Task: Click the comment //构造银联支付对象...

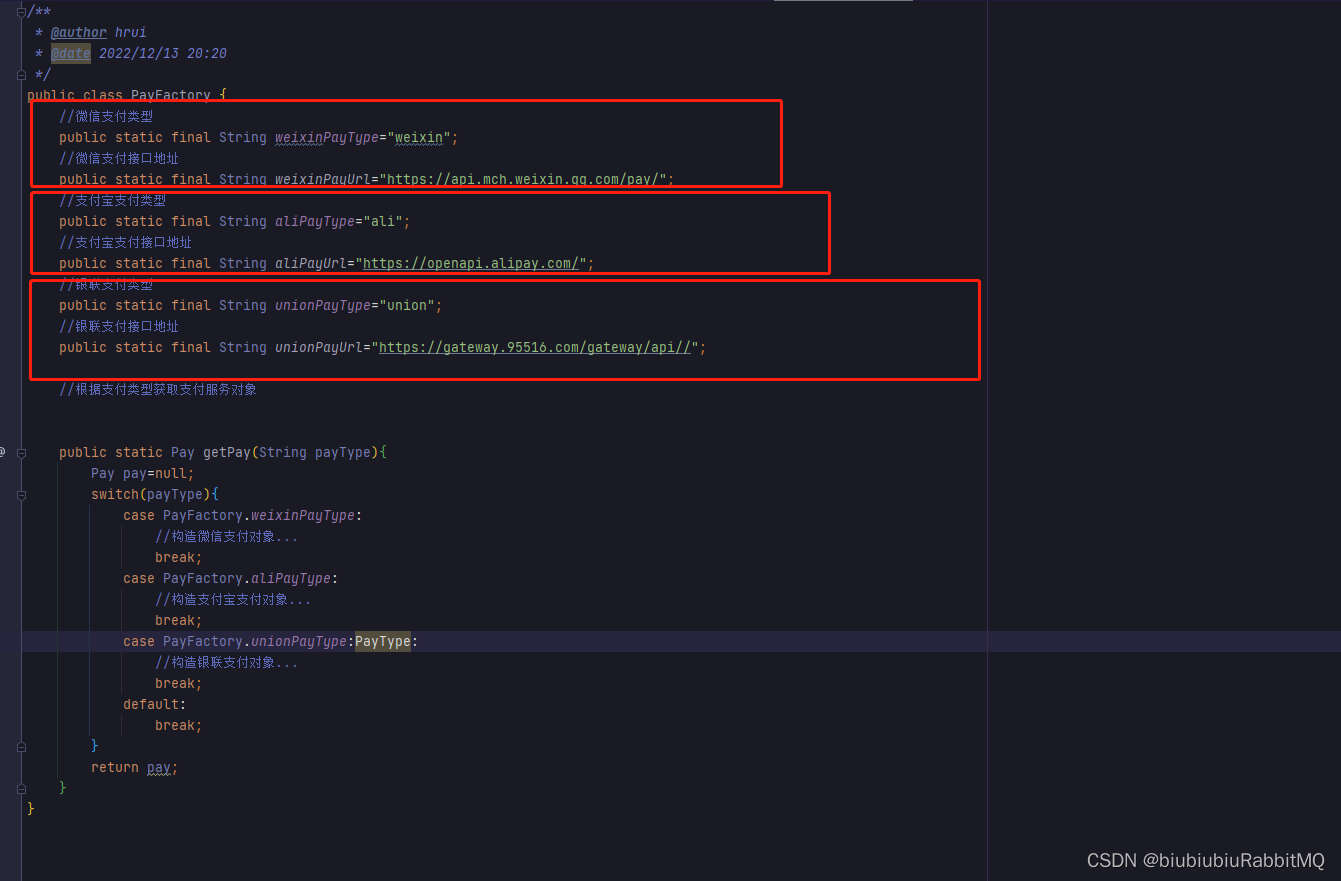Action: [x=226, y=663]
